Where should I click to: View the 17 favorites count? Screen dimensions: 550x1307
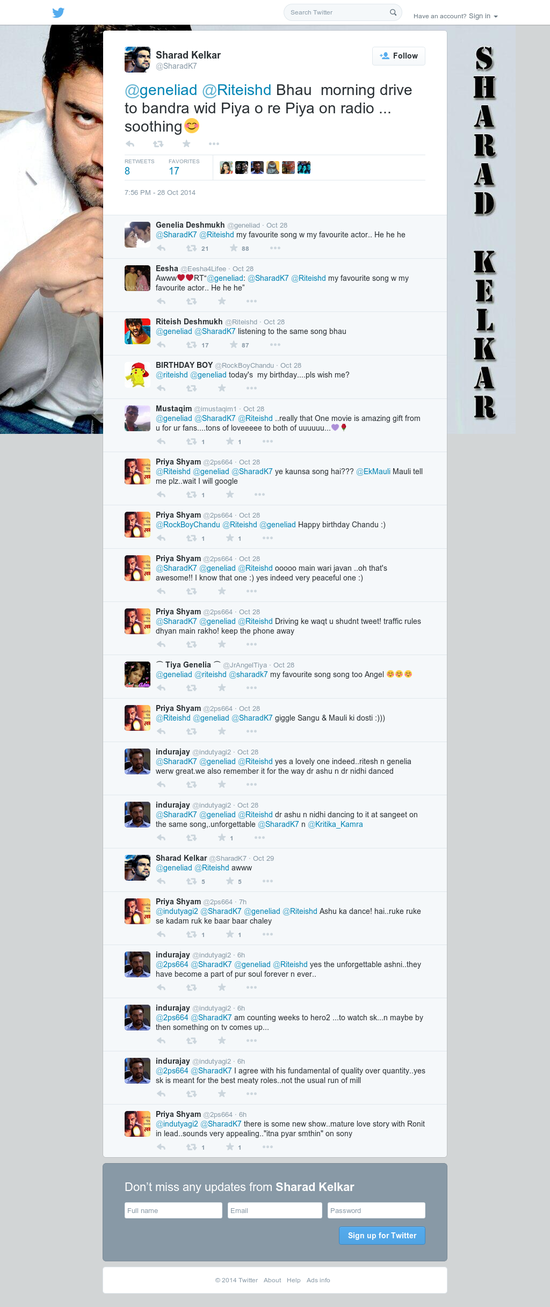[174, 171]
